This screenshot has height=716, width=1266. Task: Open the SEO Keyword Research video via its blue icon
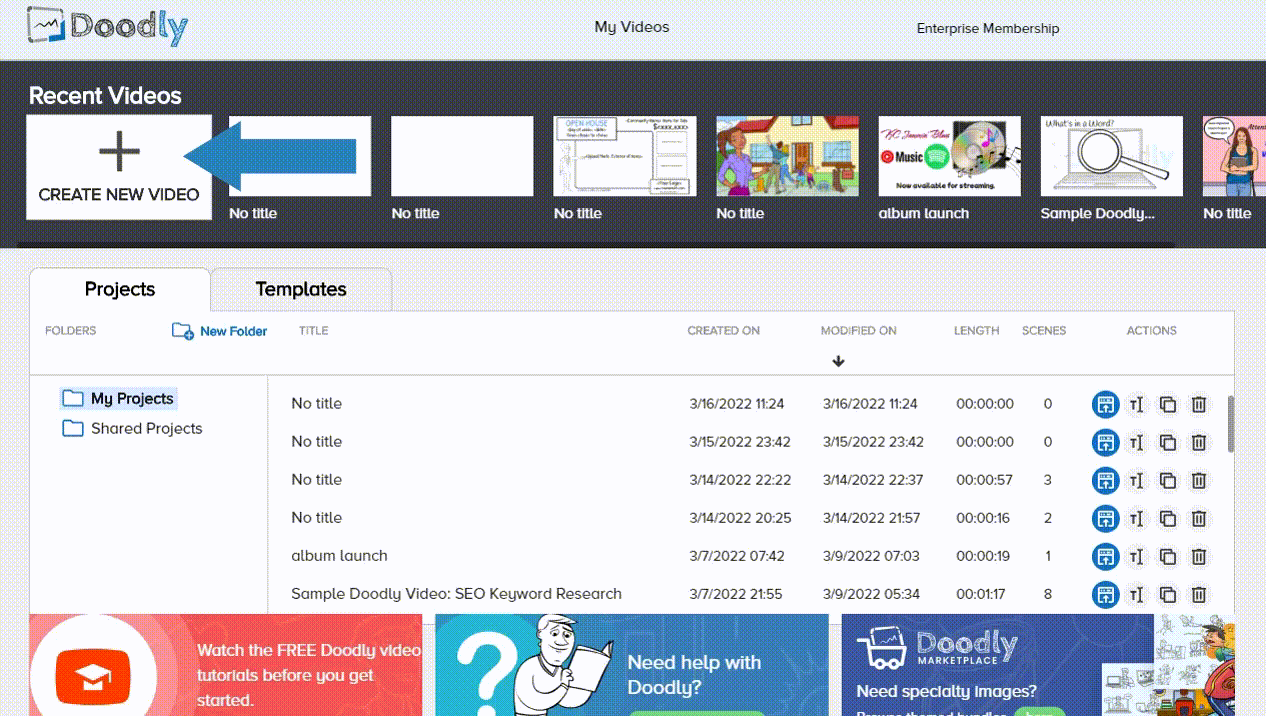[x=1105, y=595]
